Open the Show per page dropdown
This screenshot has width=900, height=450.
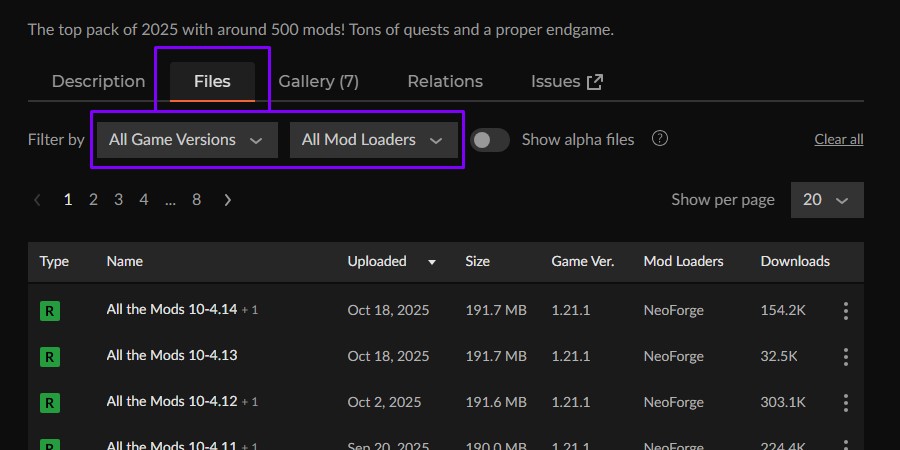[x=826, y=200]
